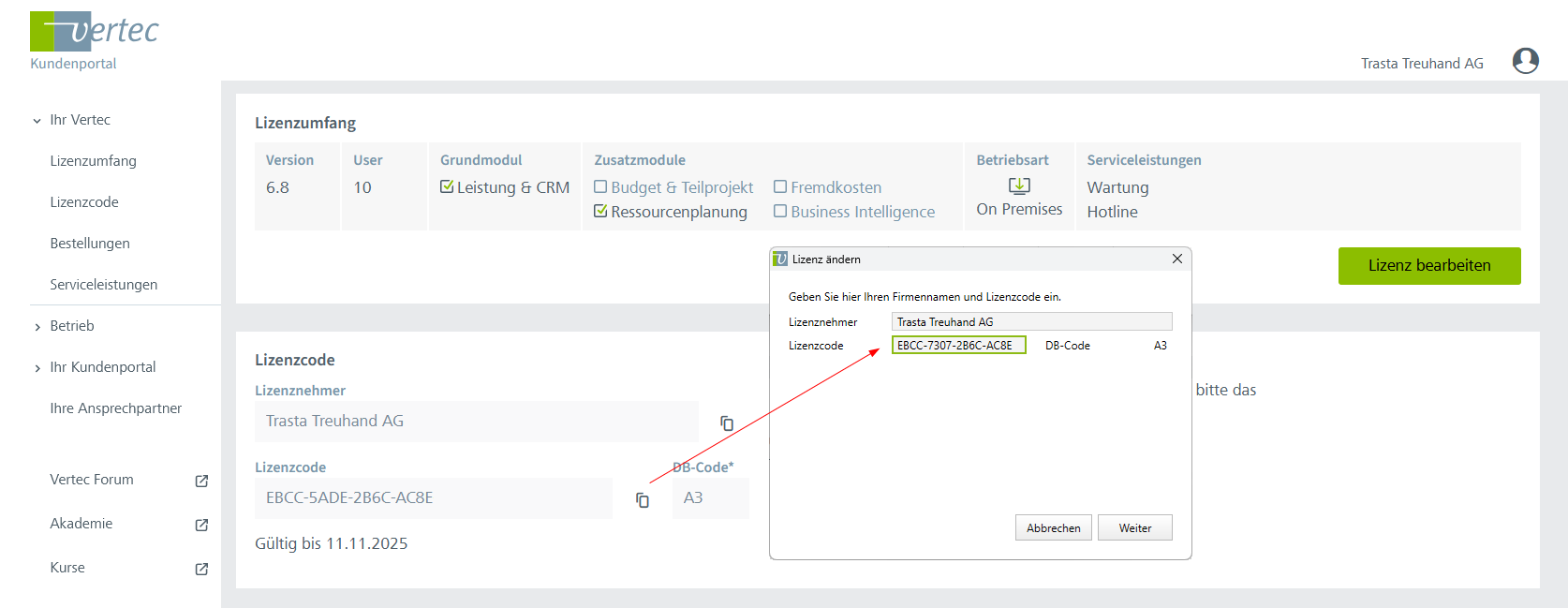Image resolution: width=1568 pixels, height=608 pixels.
Task: Click the Lizenznehmer field in dialog
Action: (1032, 321)
